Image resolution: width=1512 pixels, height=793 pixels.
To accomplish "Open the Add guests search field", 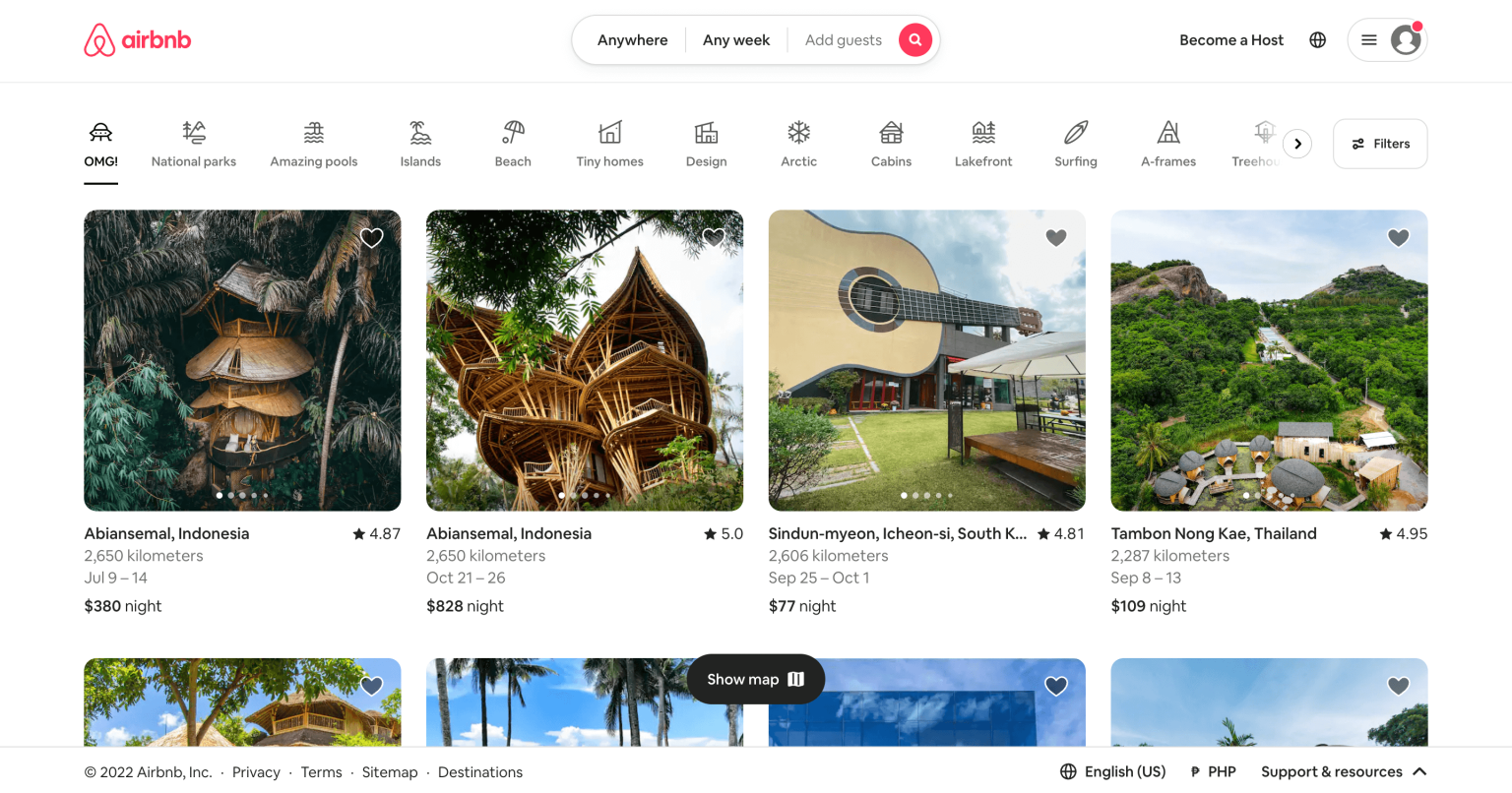I will pyautogui.click(x=843, y=39).
